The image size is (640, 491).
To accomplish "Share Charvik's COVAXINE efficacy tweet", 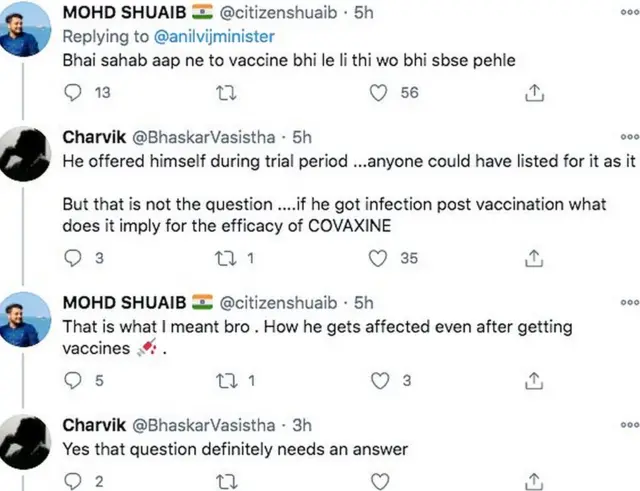I will (534, 258).
